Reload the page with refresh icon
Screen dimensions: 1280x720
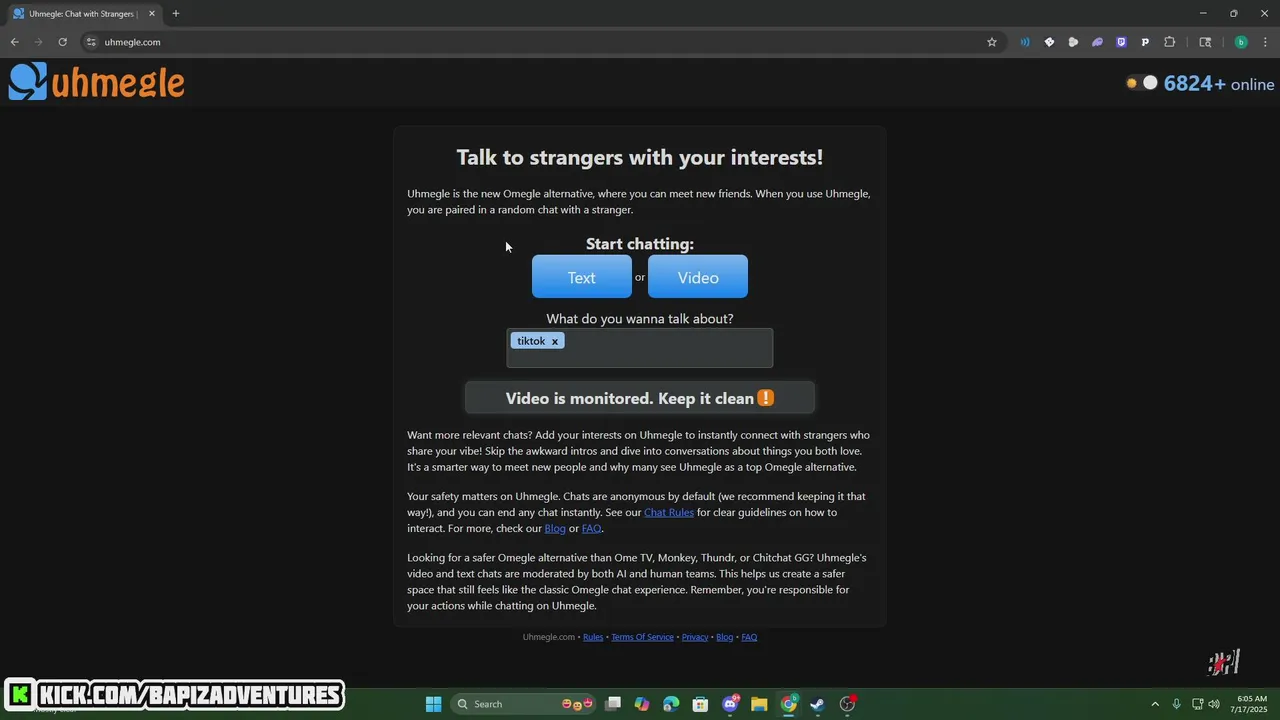(62, 42)
